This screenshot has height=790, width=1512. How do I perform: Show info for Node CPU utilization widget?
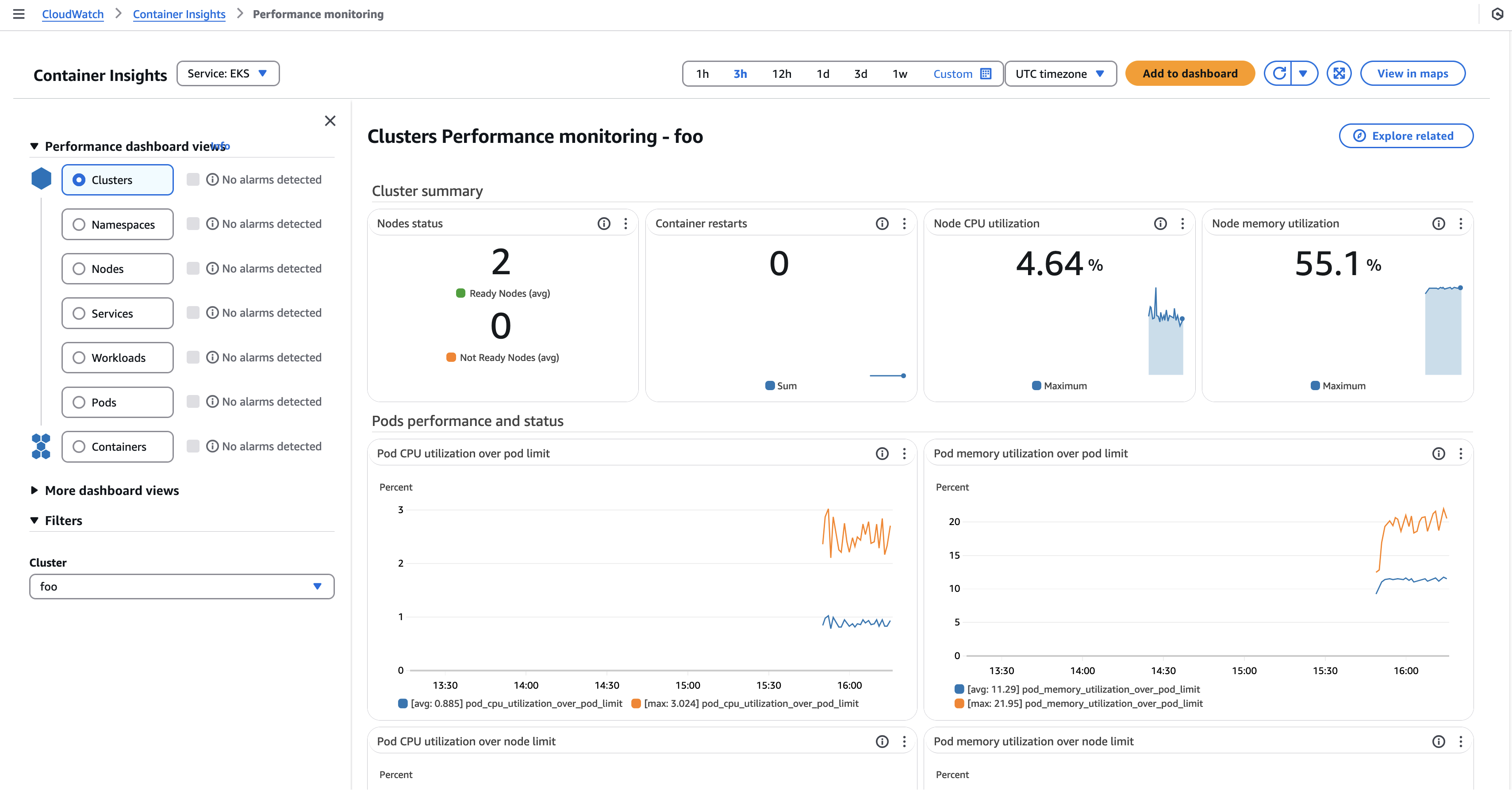tap(1160, 223)
